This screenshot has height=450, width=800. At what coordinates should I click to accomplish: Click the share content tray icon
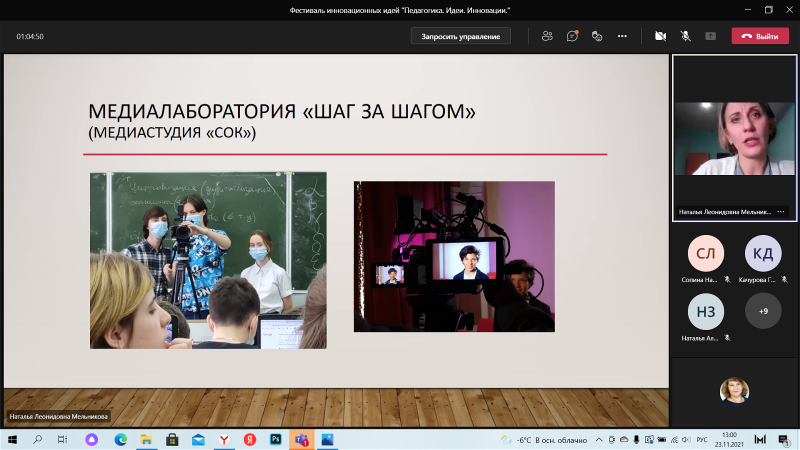tap(711, 36)
